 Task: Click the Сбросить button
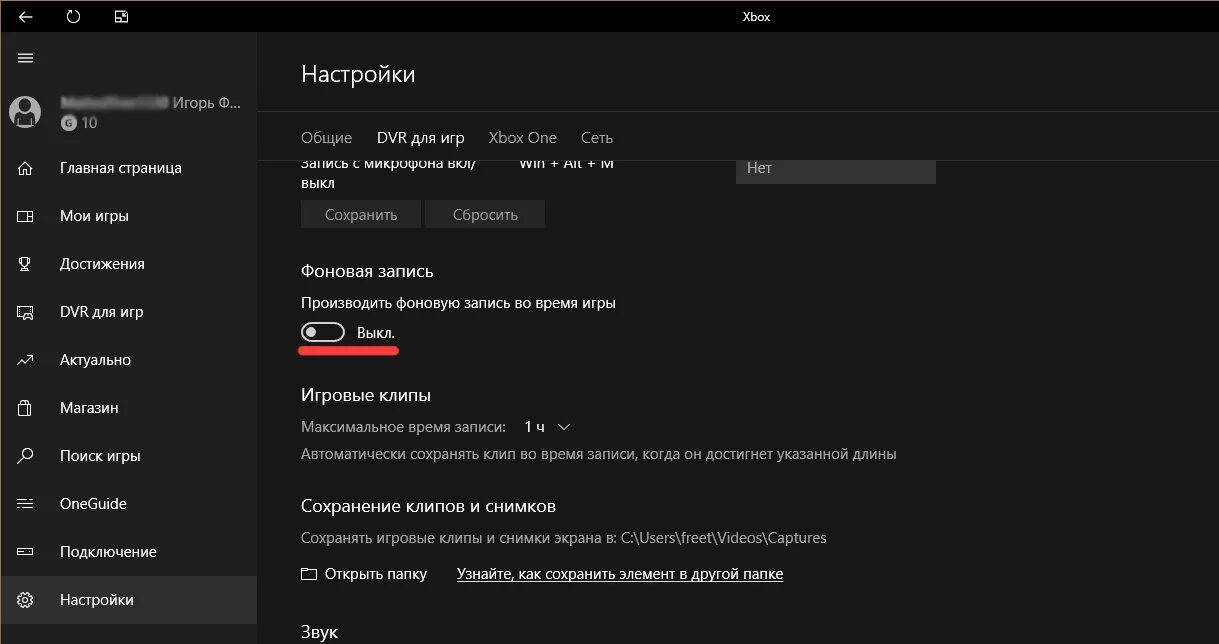(485, 214)
